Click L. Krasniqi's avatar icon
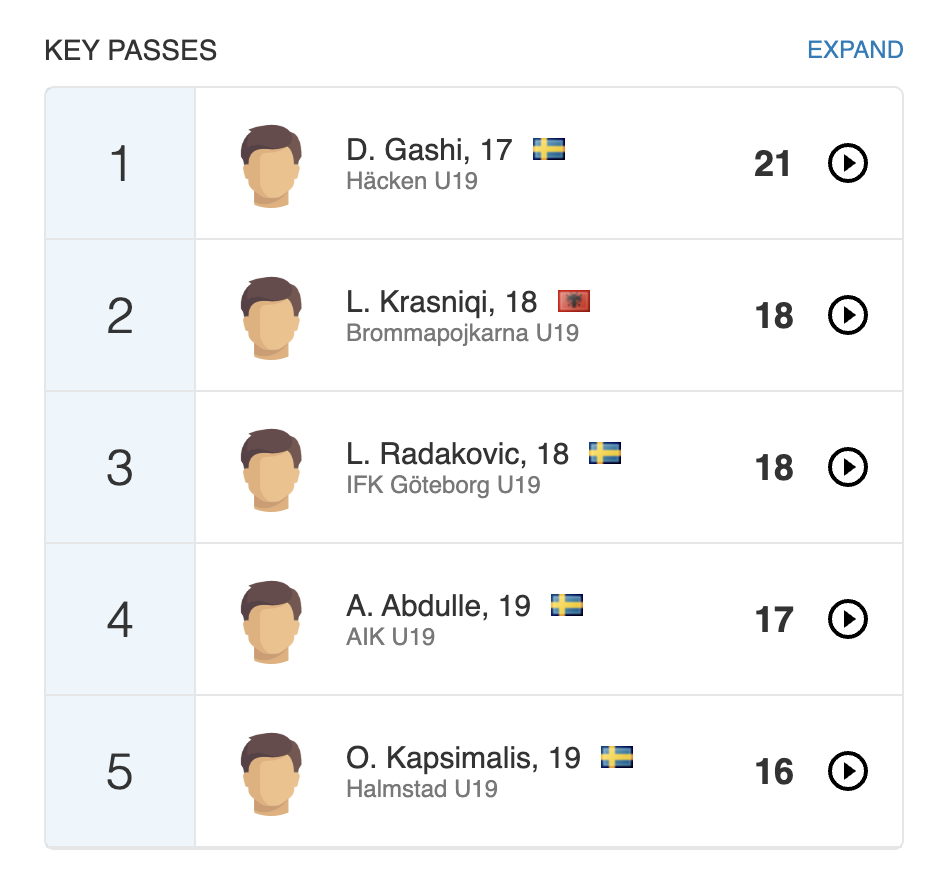The width and height of the screenshot is (950, 877). (271, 317)
